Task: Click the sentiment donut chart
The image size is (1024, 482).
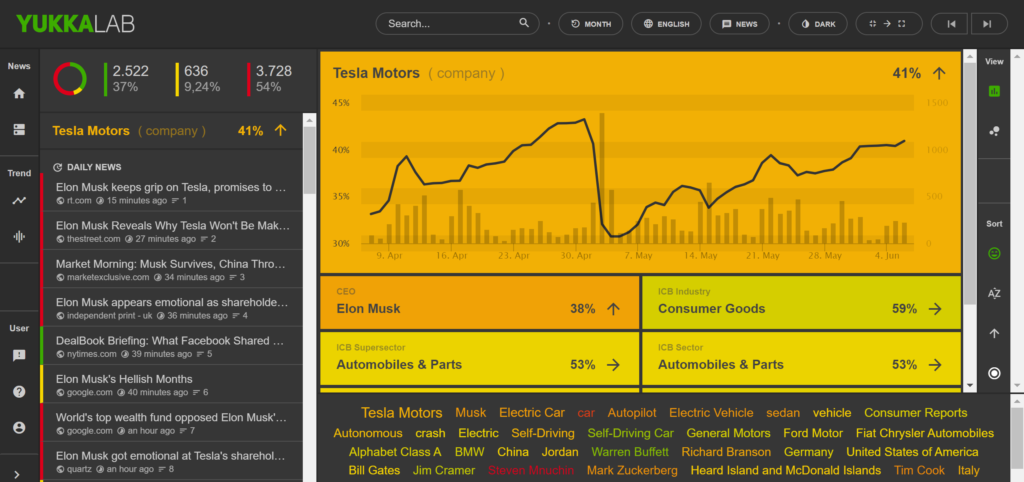Action: point(70,78)
